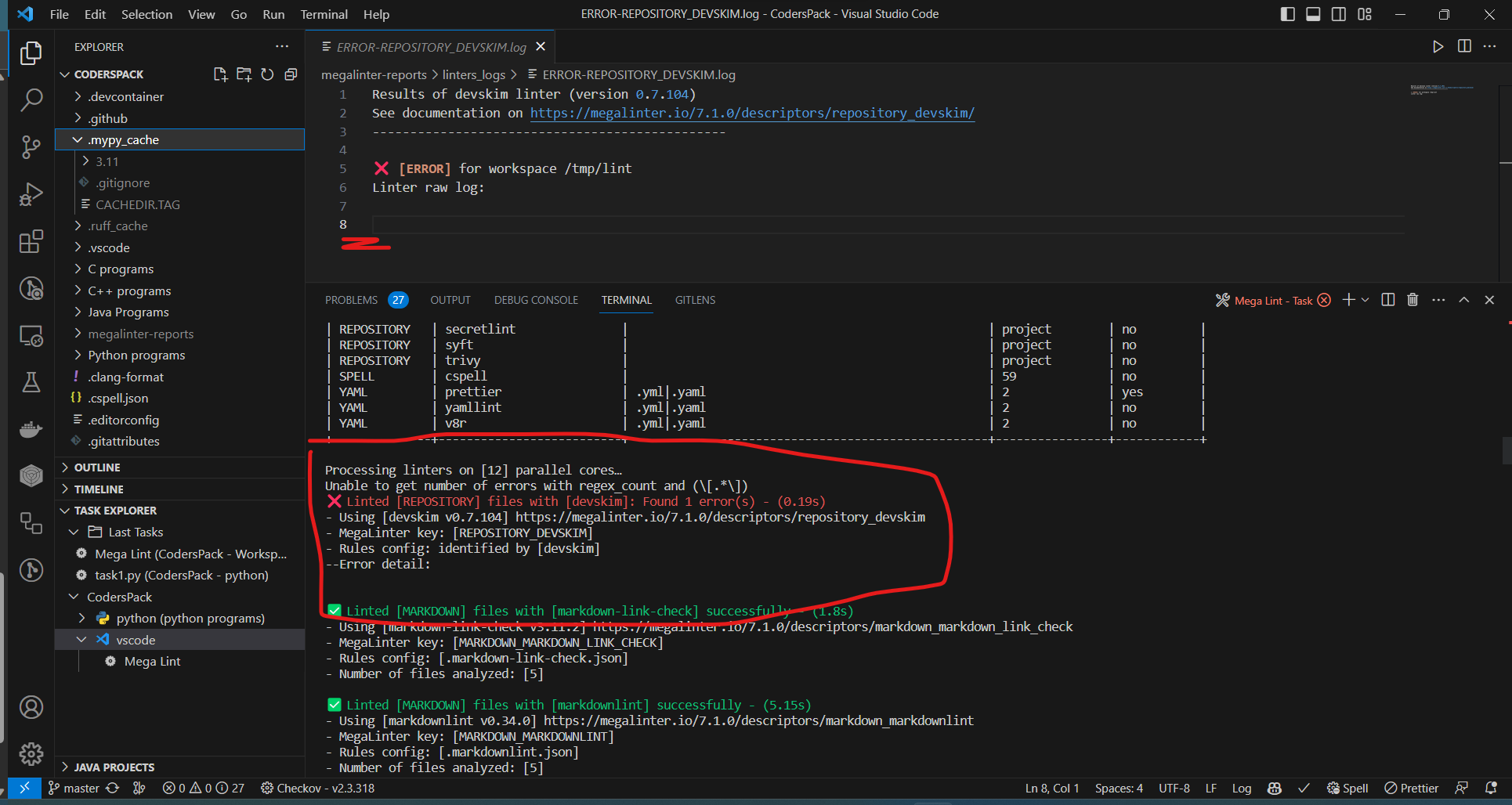
Task: Click Checkov v2.3.318 status item
Action: (317, 788)
